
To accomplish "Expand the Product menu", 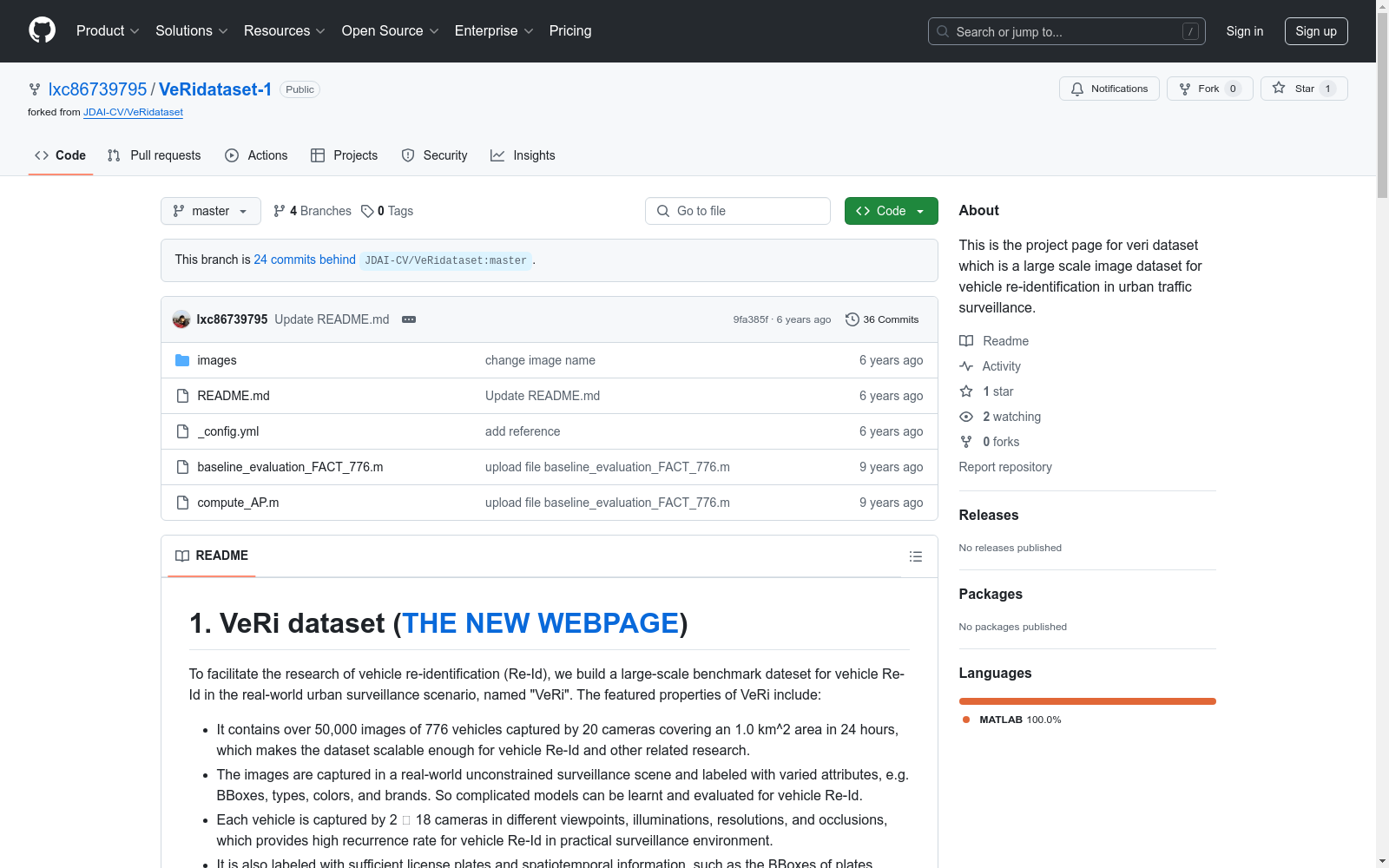I will tap(108, 31).
